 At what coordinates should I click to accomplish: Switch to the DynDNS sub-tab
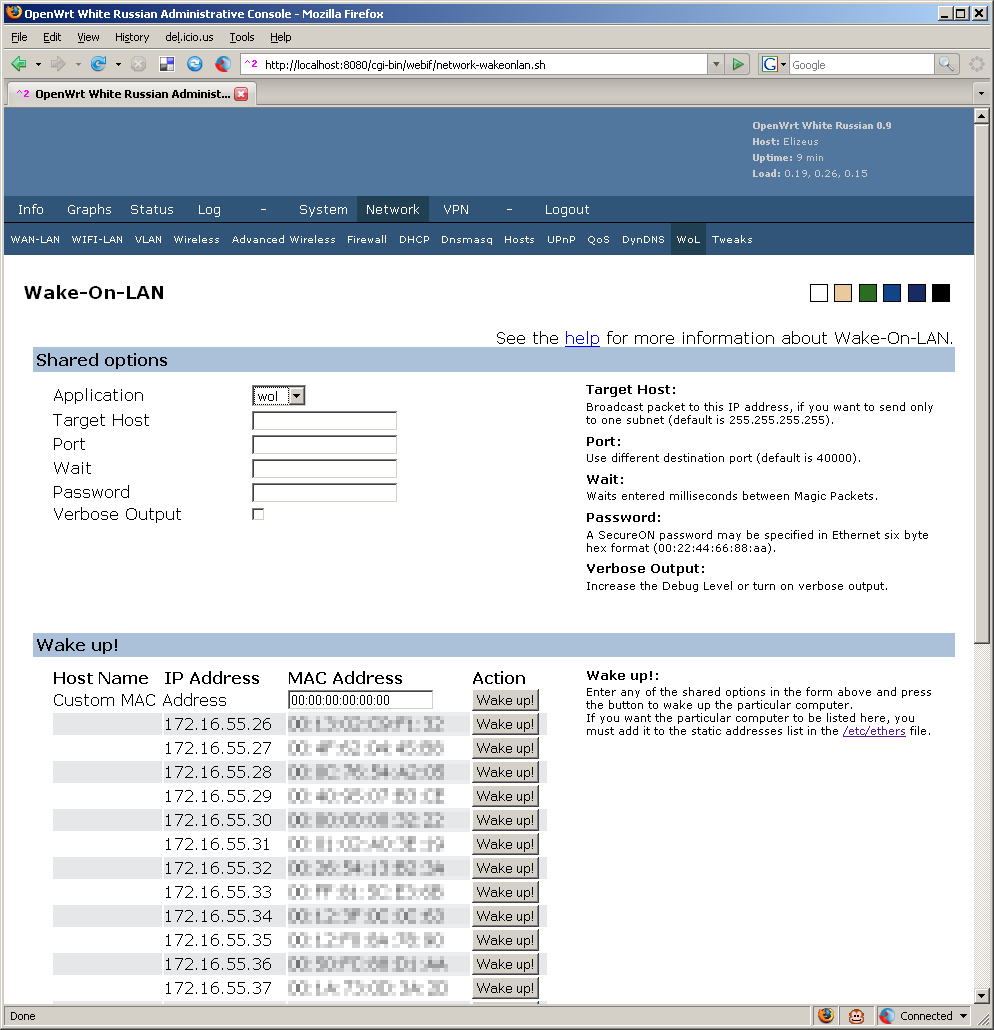coord(643,240)
